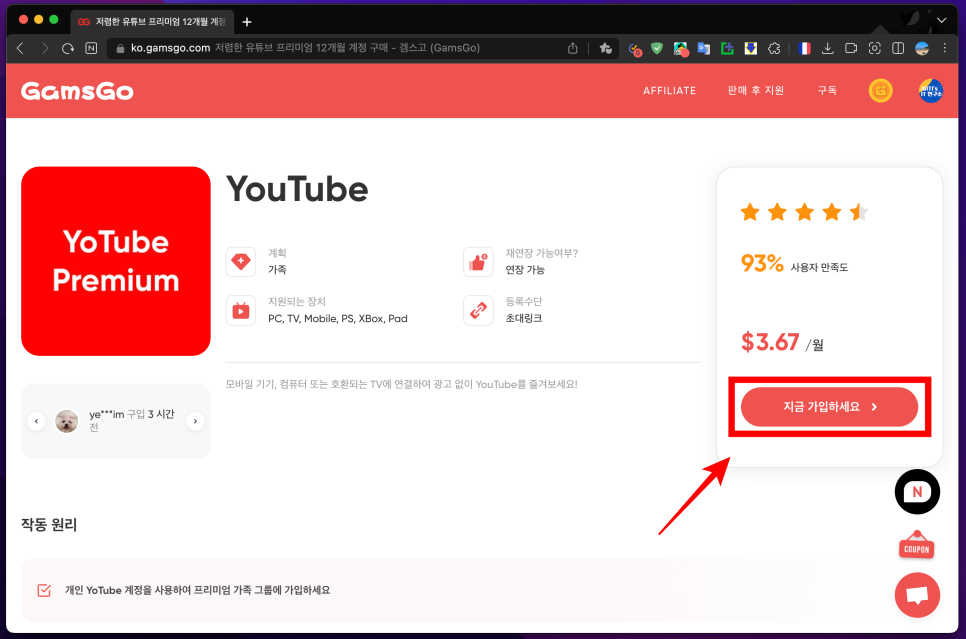Viewport: 966px width, 639px height.
Task: Click the gold G coin icon
Action: tap(880, 91)
